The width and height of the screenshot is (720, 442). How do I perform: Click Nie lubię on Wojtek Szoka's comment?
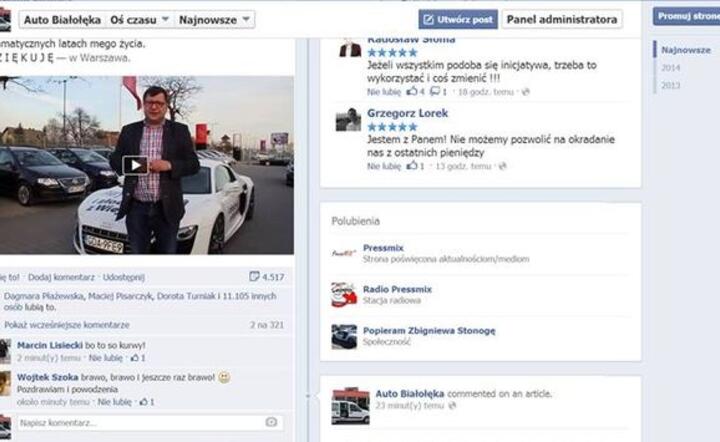pyautogui.click(x=115, y=402)
